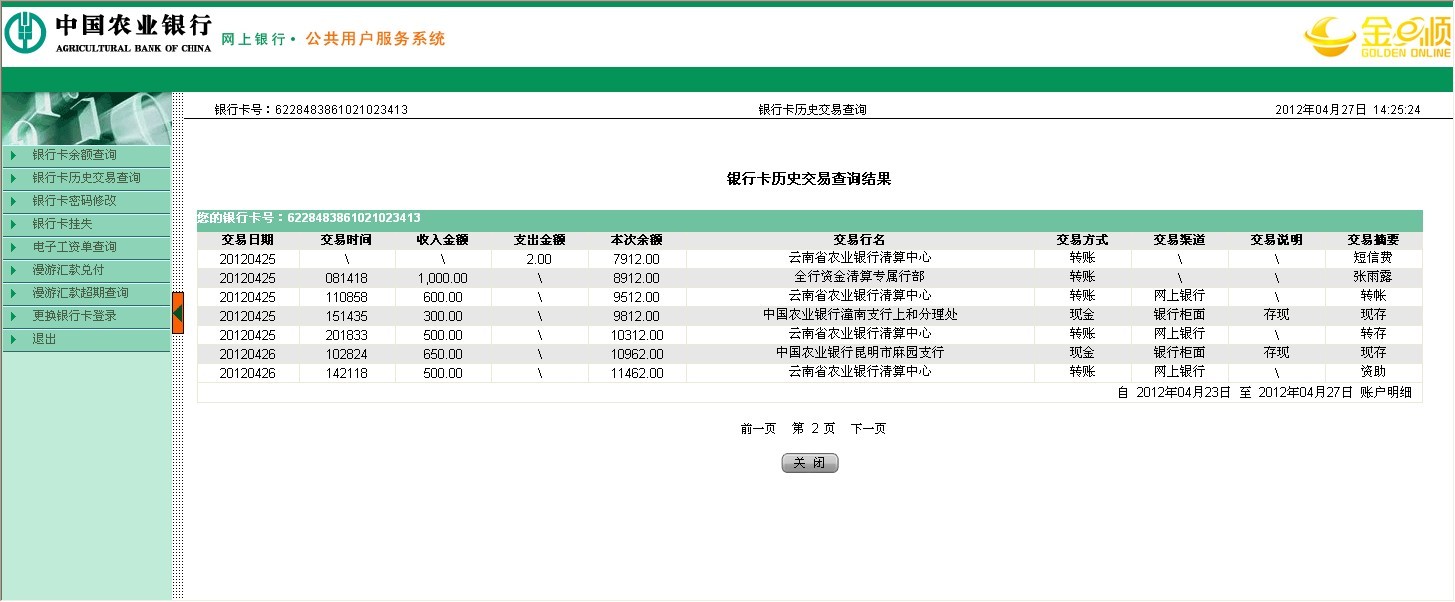Open 银行卡历史交易查询 in the sidebar
Image resolution: width=1455 pixels, height=602 pixels.
[x=86, y=178]
